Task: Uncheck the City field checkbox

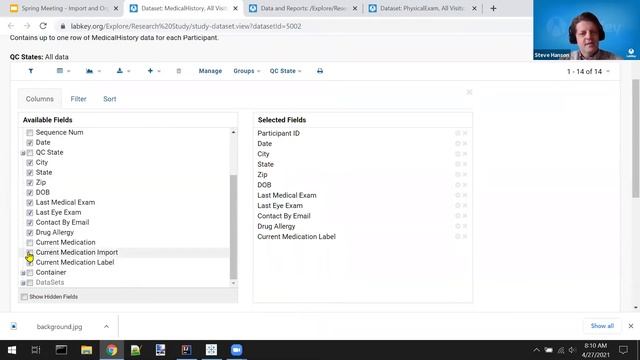Action: 30,163
